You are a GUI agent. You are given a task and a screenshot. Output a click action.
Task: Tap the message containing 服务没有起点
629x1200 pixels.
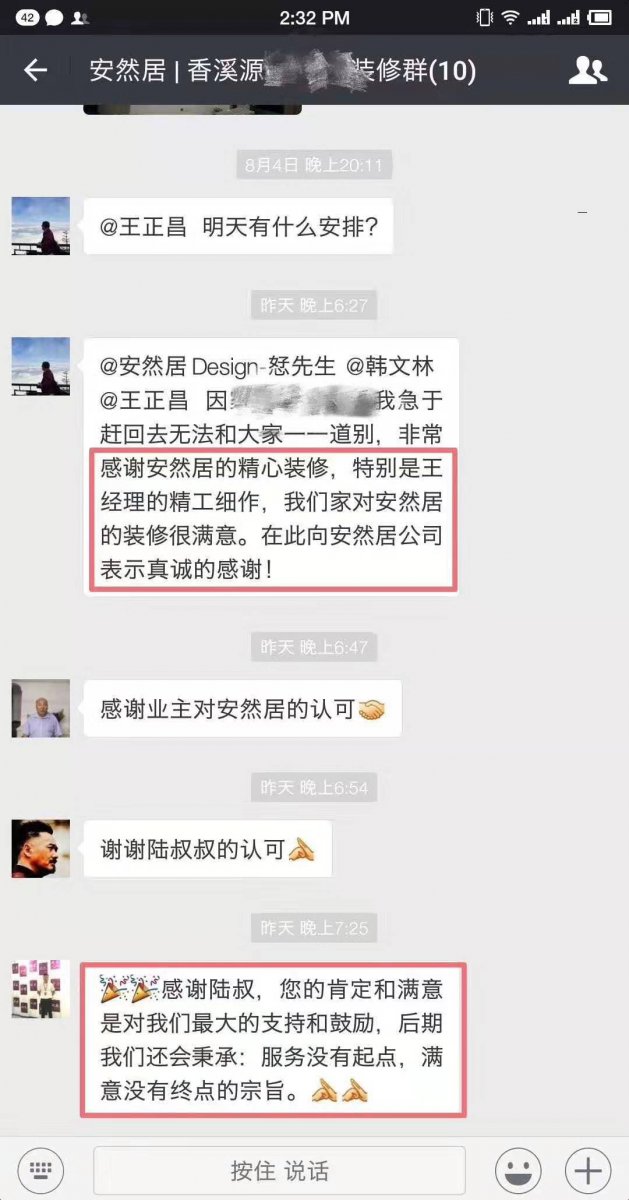[x=274, y=1039]
